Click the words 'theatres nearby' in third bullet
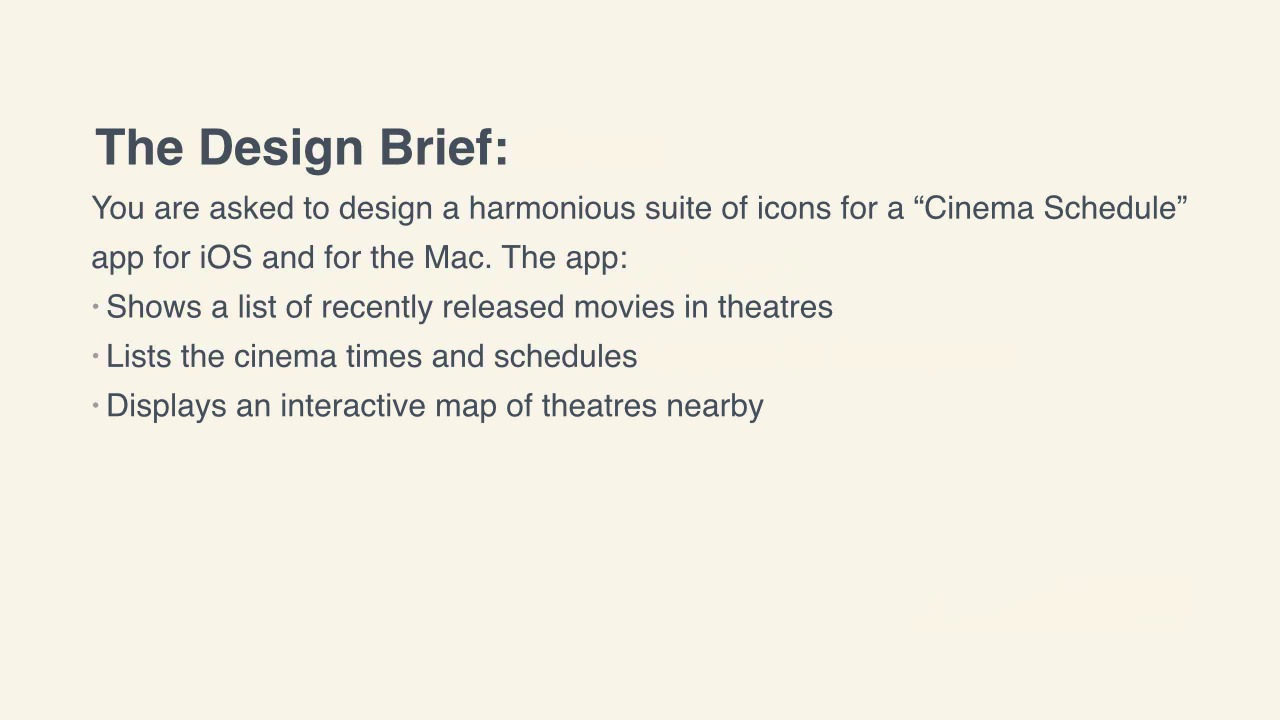This screenshot has height=720, width=1280. (653, 406)
